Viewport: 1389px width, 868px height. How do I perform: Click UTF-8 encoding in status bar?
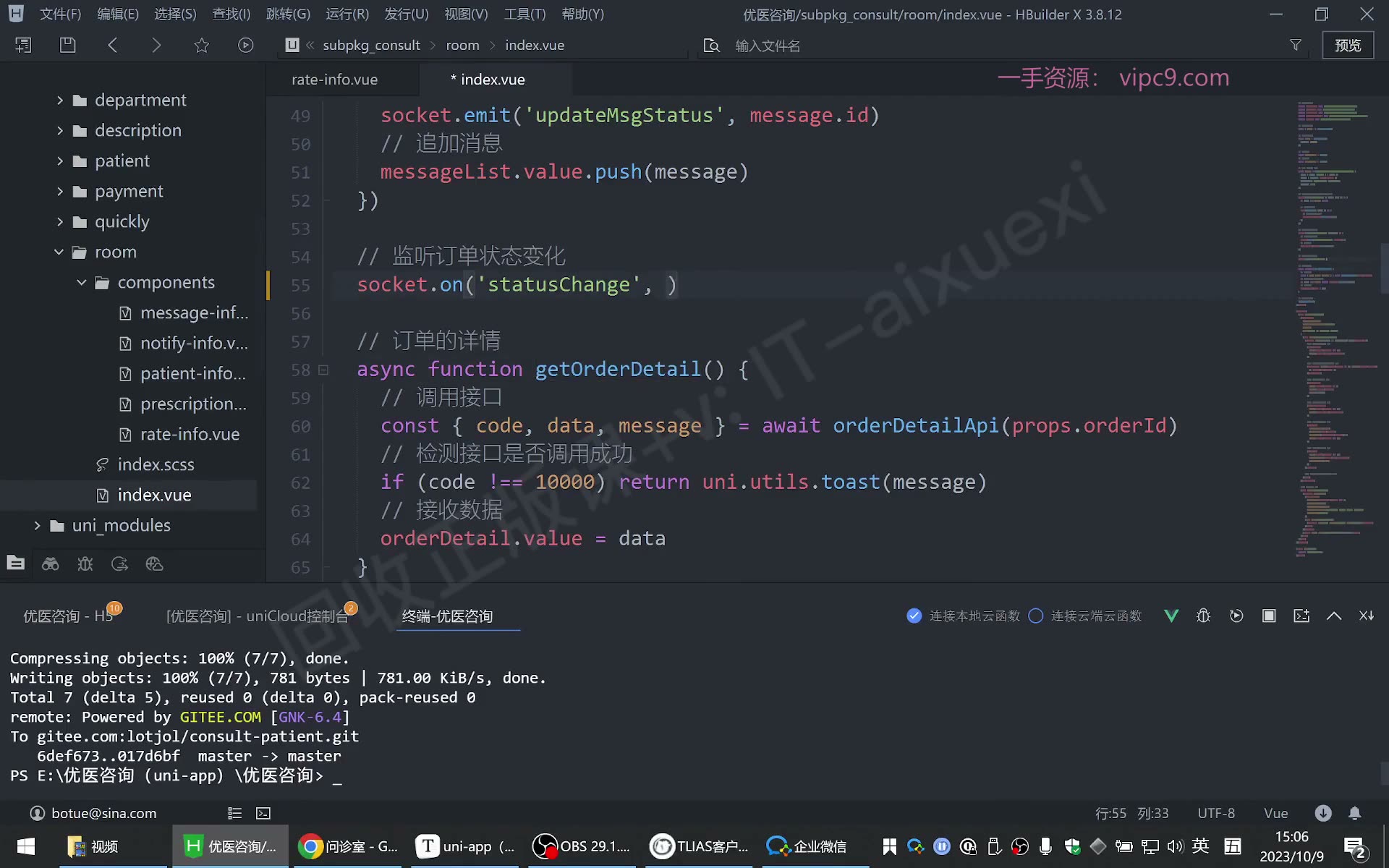coord(1216,813)
